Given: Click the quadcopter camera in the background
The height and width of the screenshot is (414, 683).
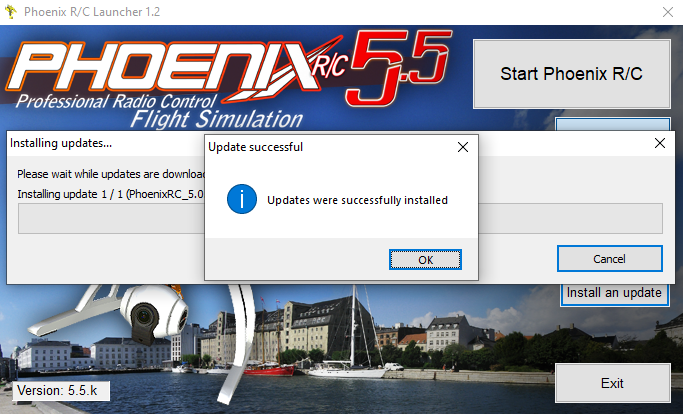Looking at the screenshot, I should 150,316.
